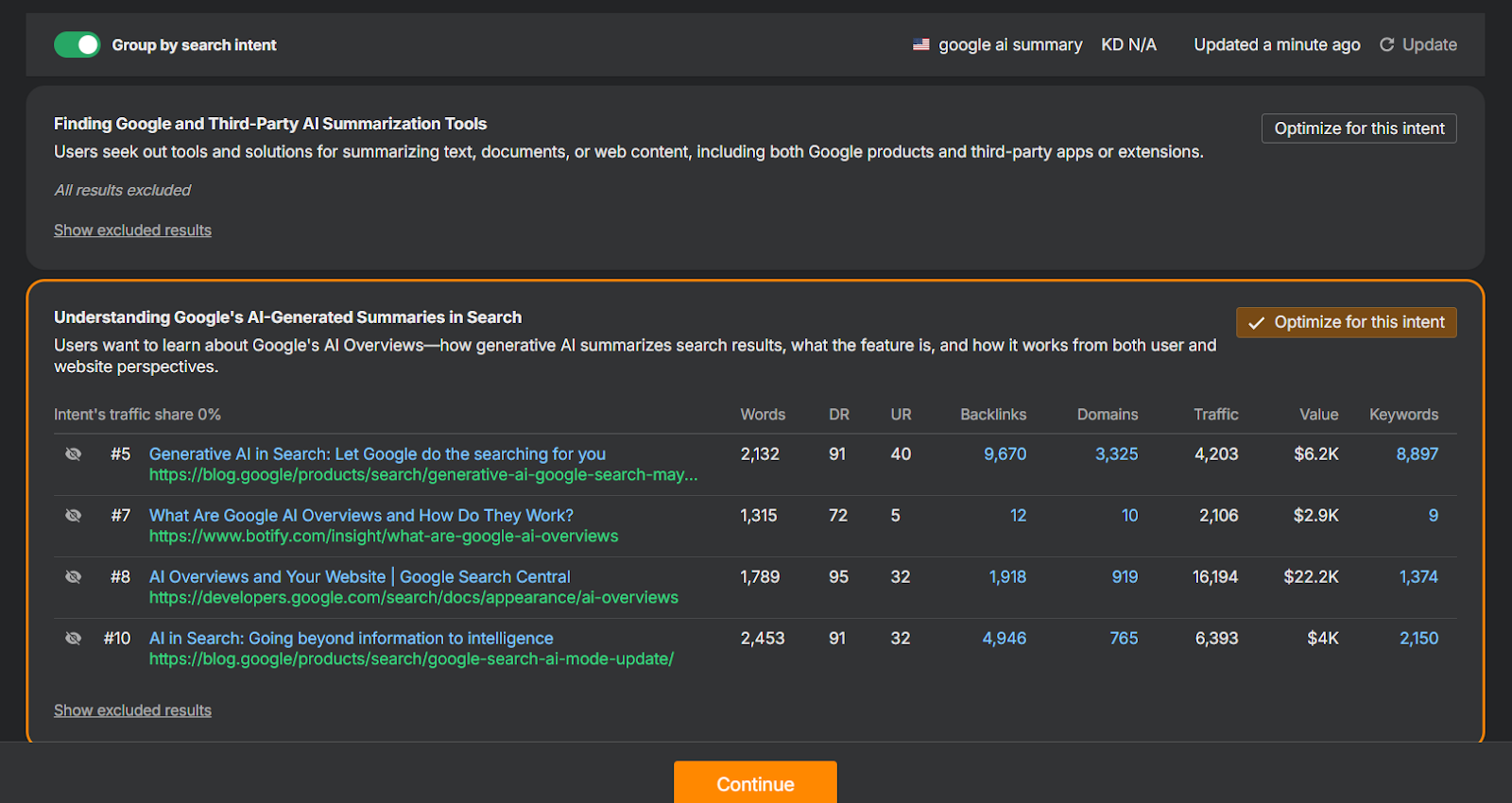Click the Value column header
The width and height of the screenshot is (1512, 803).
1319,415
